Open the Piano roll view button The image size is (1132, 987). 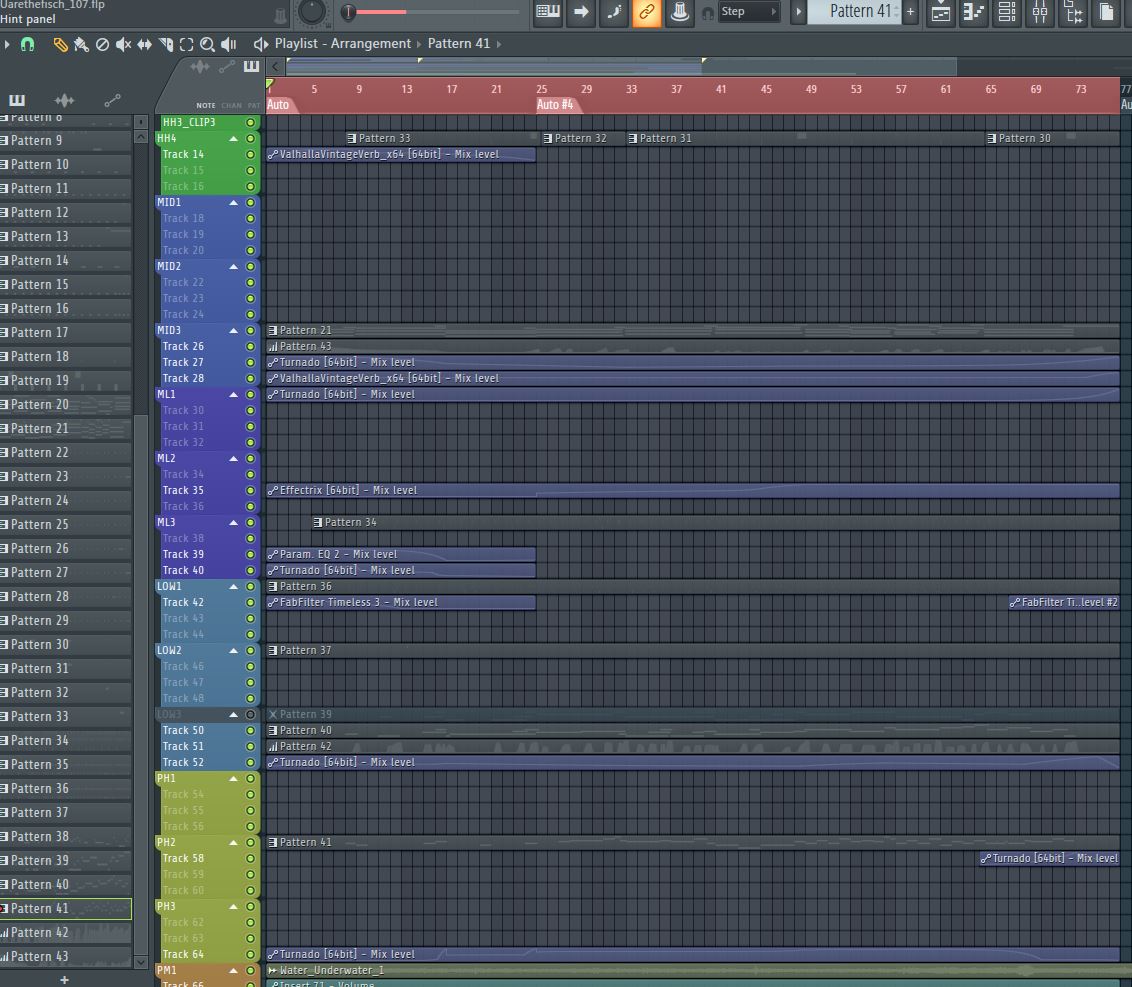pos(974,12)
